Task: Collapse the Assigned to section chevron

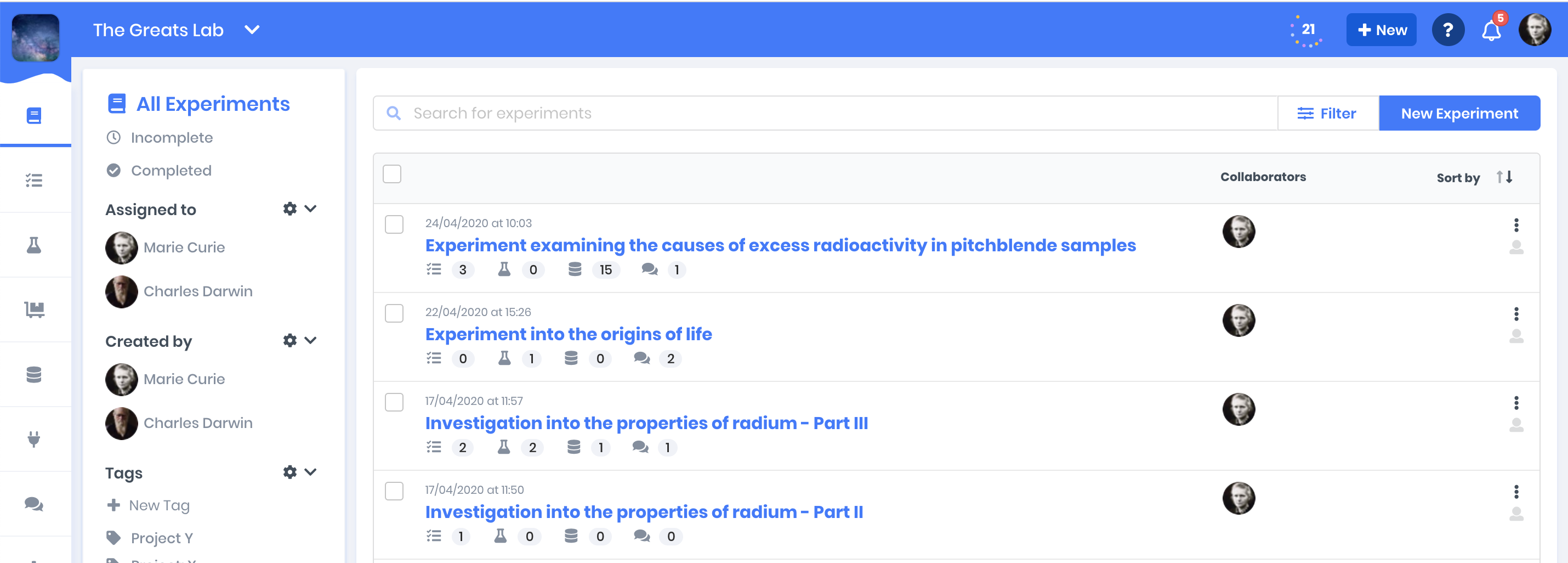Action: coord(310,209)
